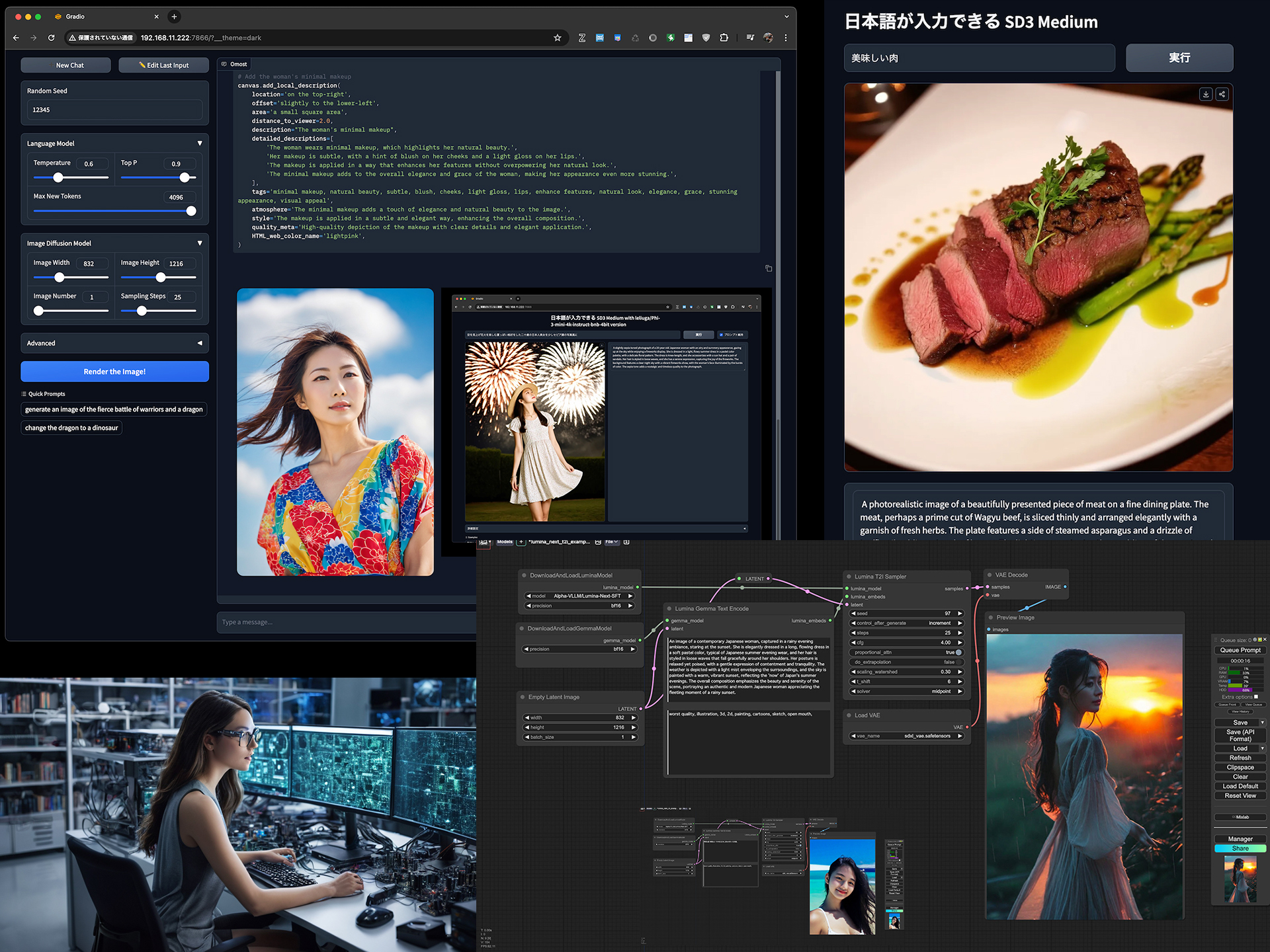
Task: Open a new browser tab with plus
Action: tap(174, 17)
